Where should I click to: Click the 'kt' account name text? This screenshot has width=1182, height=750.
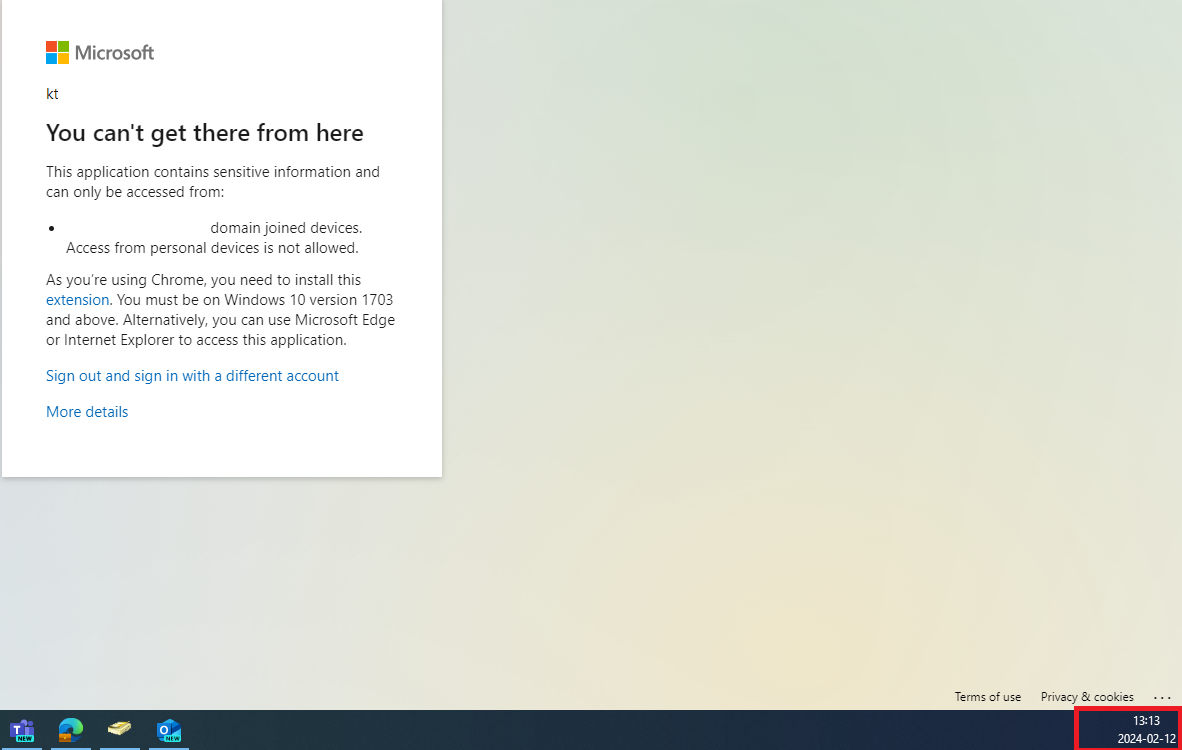pyautogui.click(x=52, y=93)
